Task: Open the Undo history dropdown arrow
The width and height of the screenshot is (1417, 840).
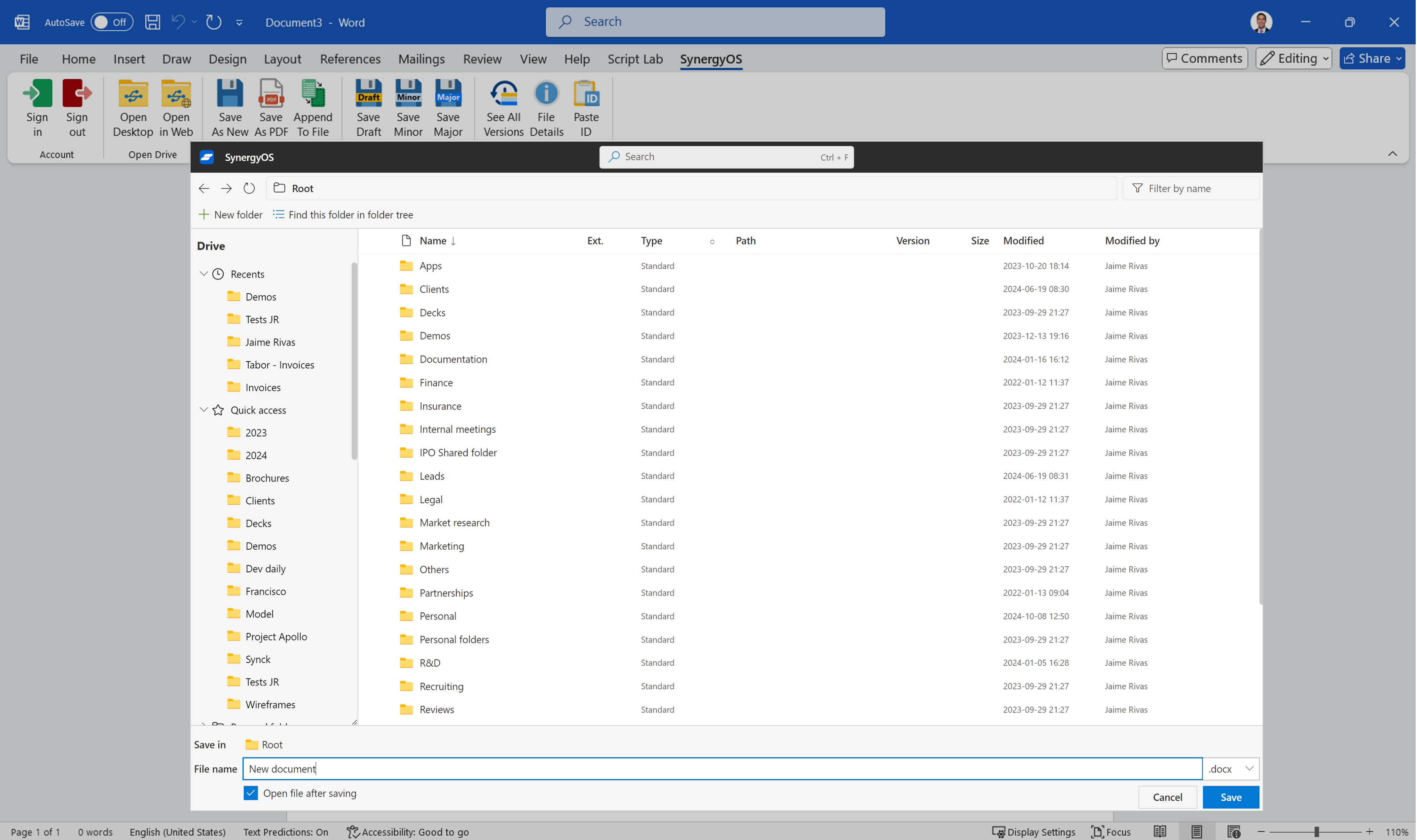Action: [194, 22]
